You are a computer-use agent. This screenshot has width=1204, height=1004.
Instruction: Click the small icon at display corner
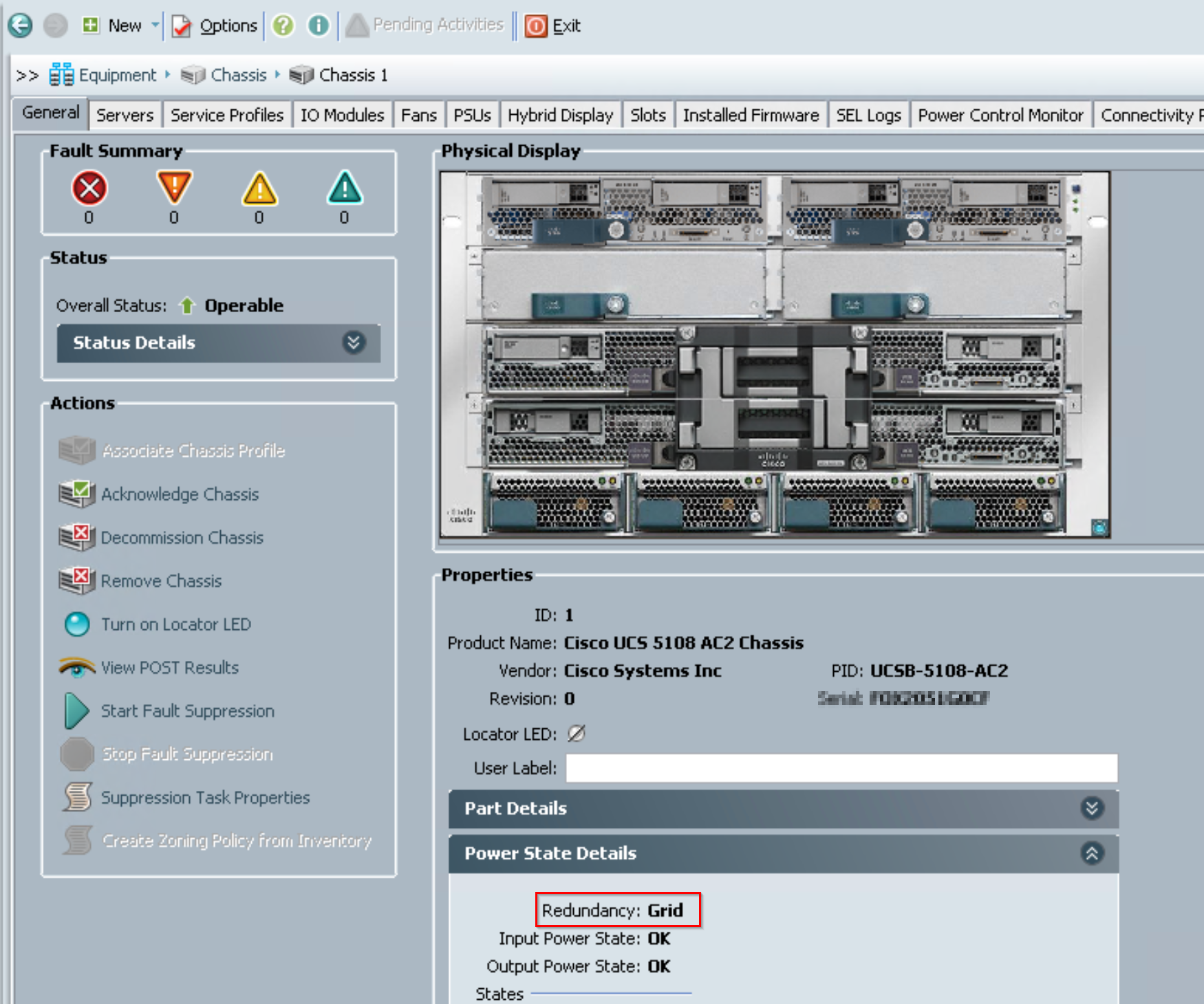pos(1099,527)
